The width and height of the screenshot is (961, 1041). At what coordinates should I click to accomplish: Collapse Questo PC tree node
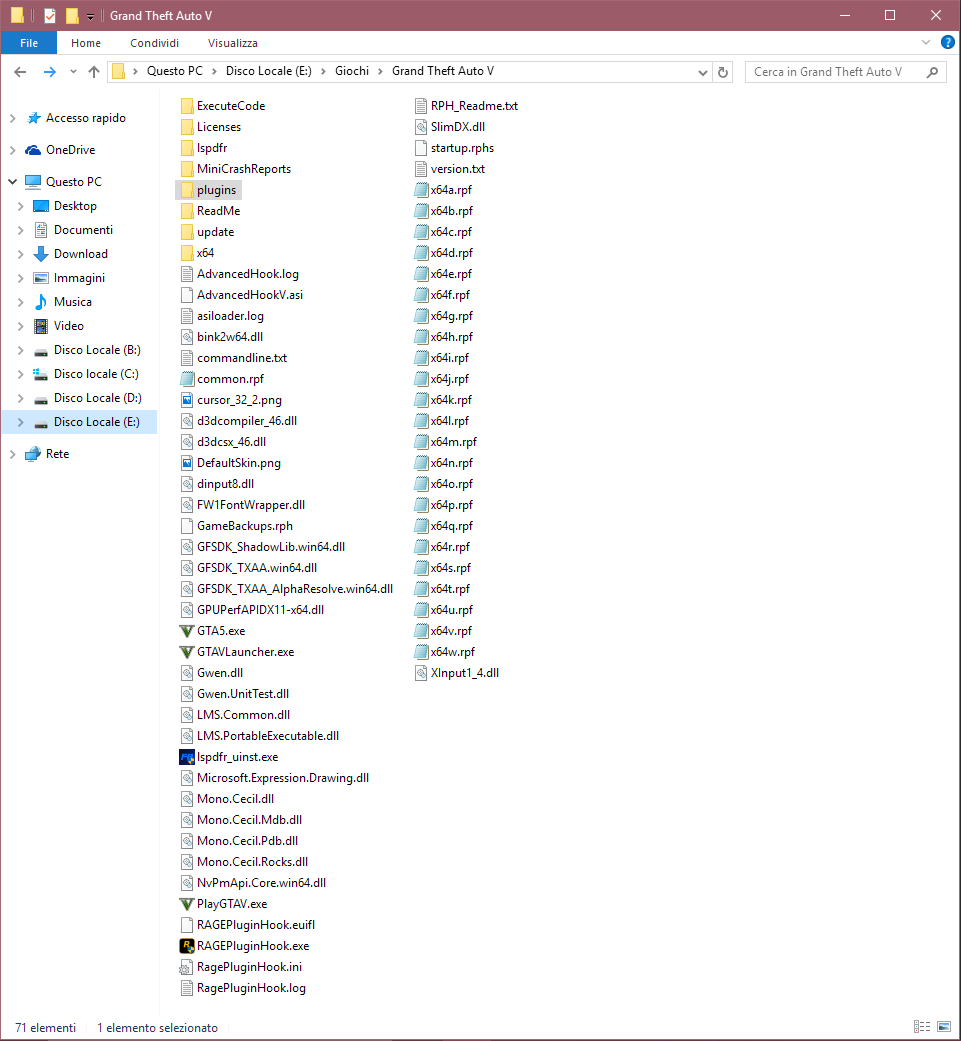pyautogui.click(x=13, y=181)
